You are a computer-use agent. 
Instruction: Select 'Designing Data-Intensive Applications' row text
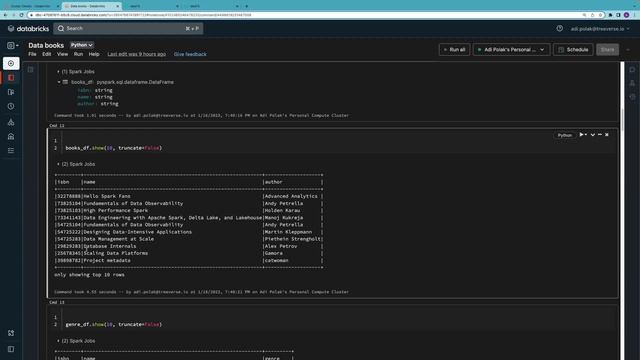138,232
